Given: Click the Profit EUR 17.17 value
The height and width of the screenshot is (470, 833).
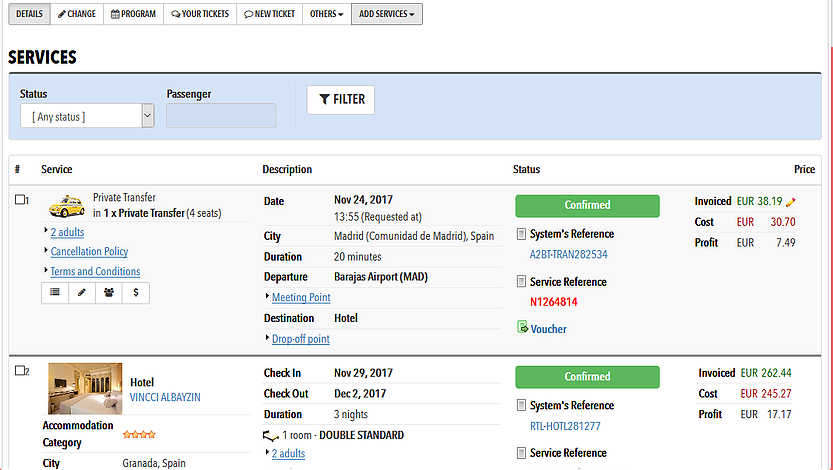Looking at the screenshot, I should pyautogui.click(x=766, y=414).
